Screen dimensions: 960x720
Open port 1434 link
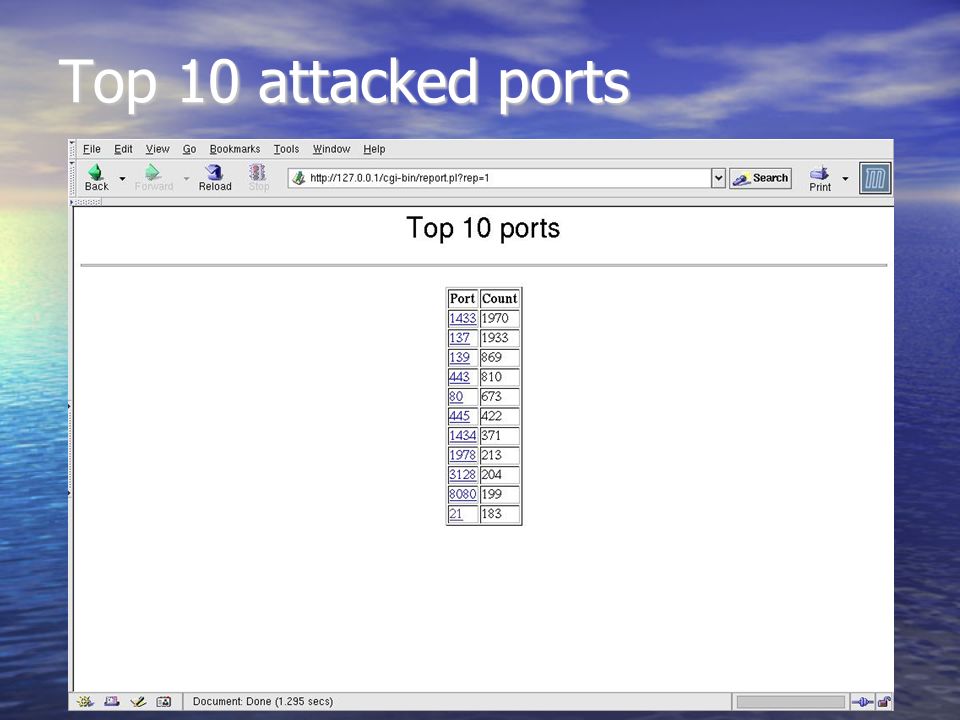click(462, 435)
